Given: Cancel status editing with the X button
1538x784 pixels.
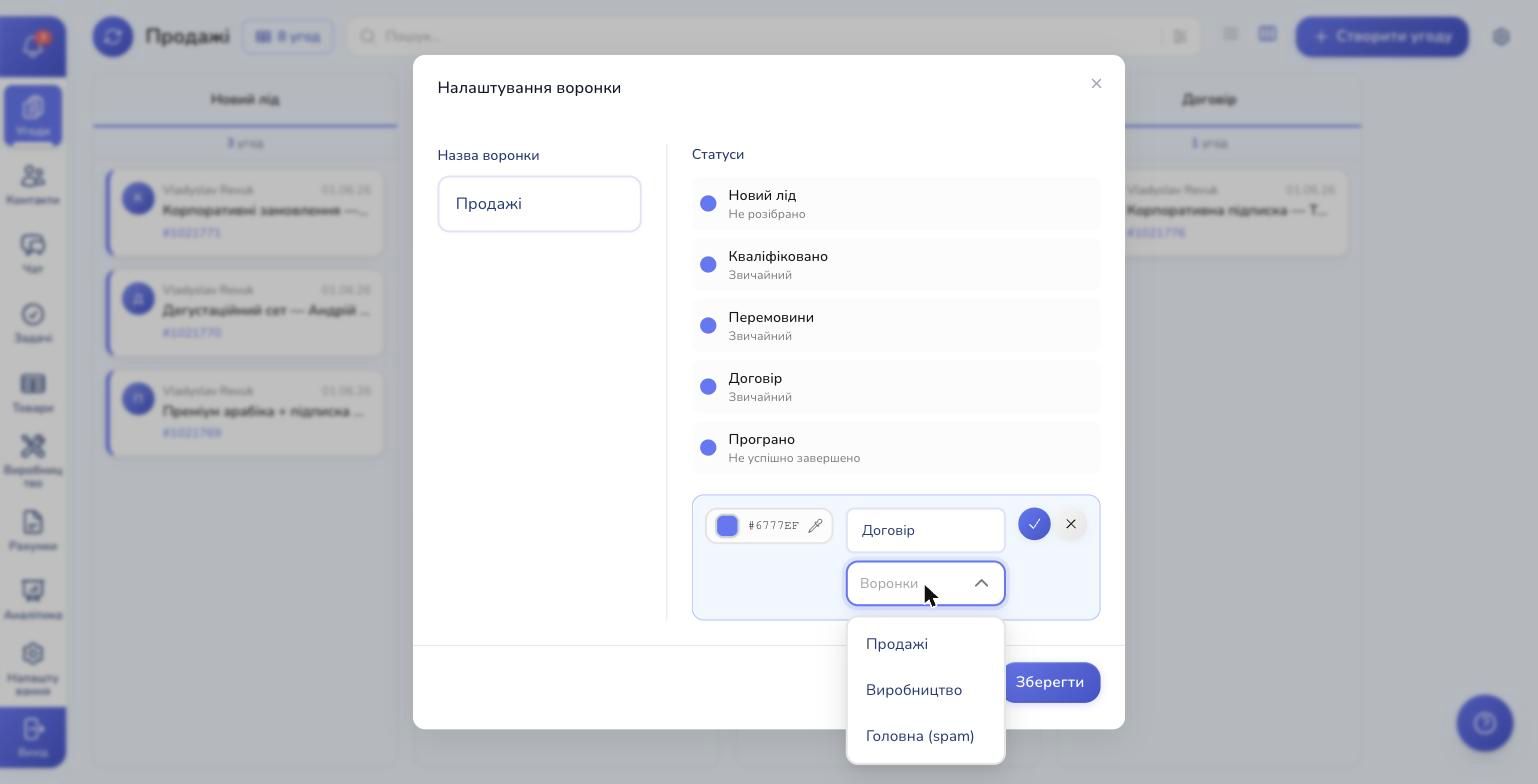Looking at the screenshot, I should tap(1071, 524).
